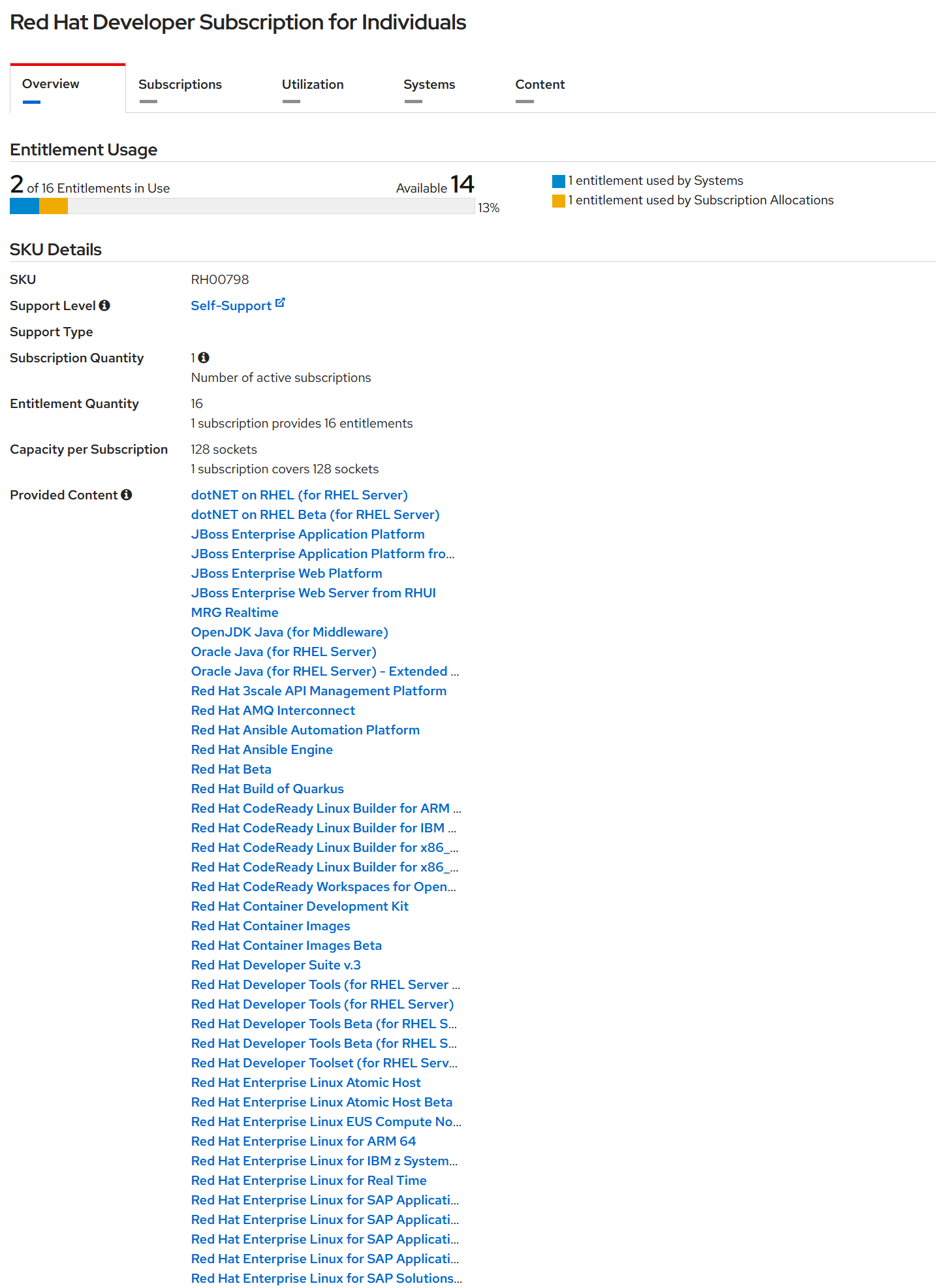Image resolution: width=936 pixels, height=1288 pixels.
Task: Open the Red Hat Enterprise Linux Atomic Host link
Action: (305, 1082)
